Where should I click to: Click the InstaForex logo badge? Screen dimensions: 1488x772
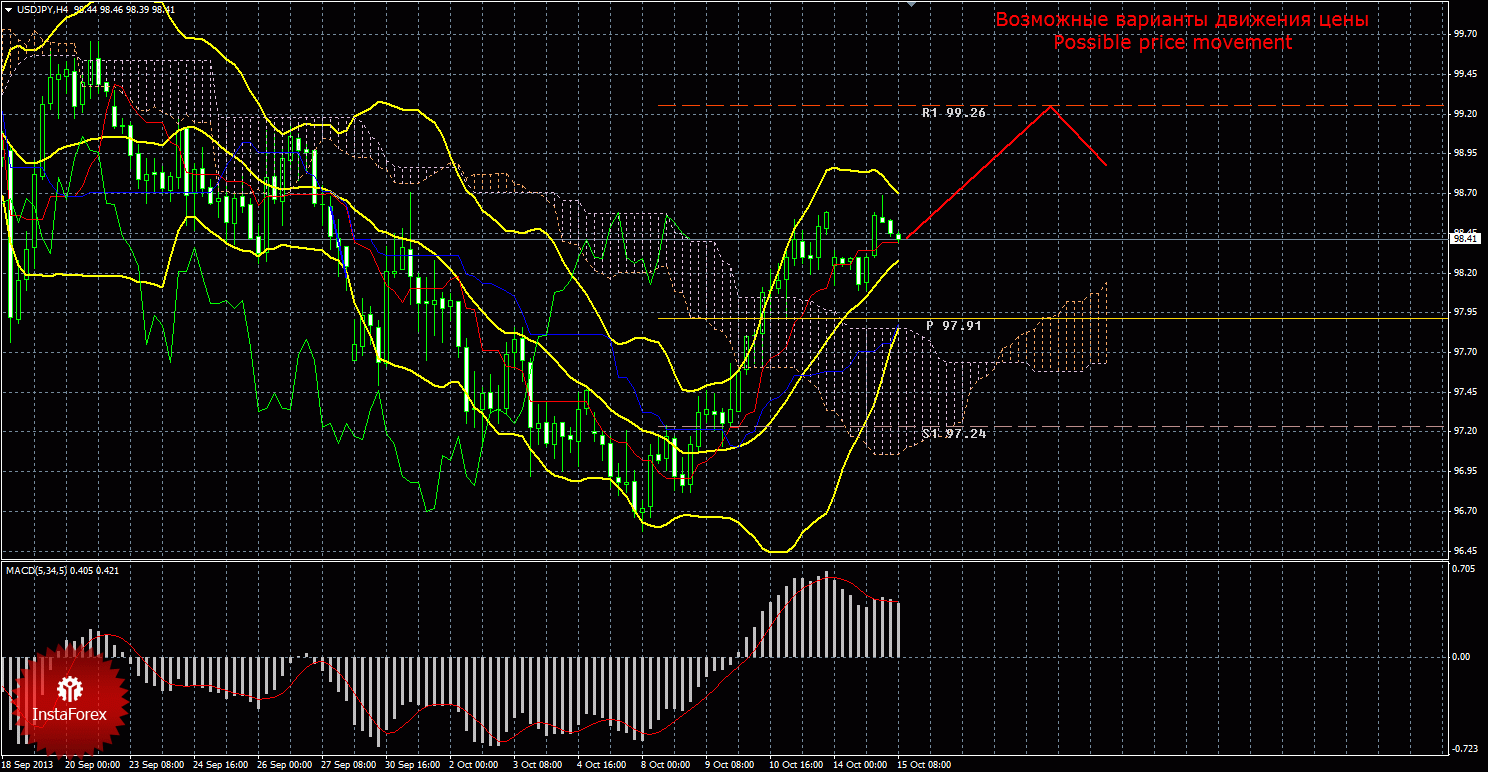click(x=70, y=699)
